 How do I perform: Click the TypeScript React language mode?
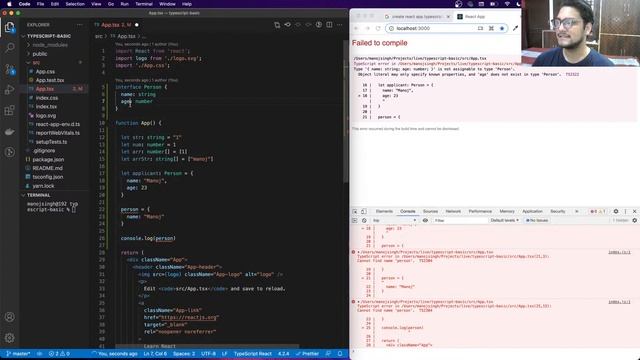pyautogui.click(x=253, y=354)
